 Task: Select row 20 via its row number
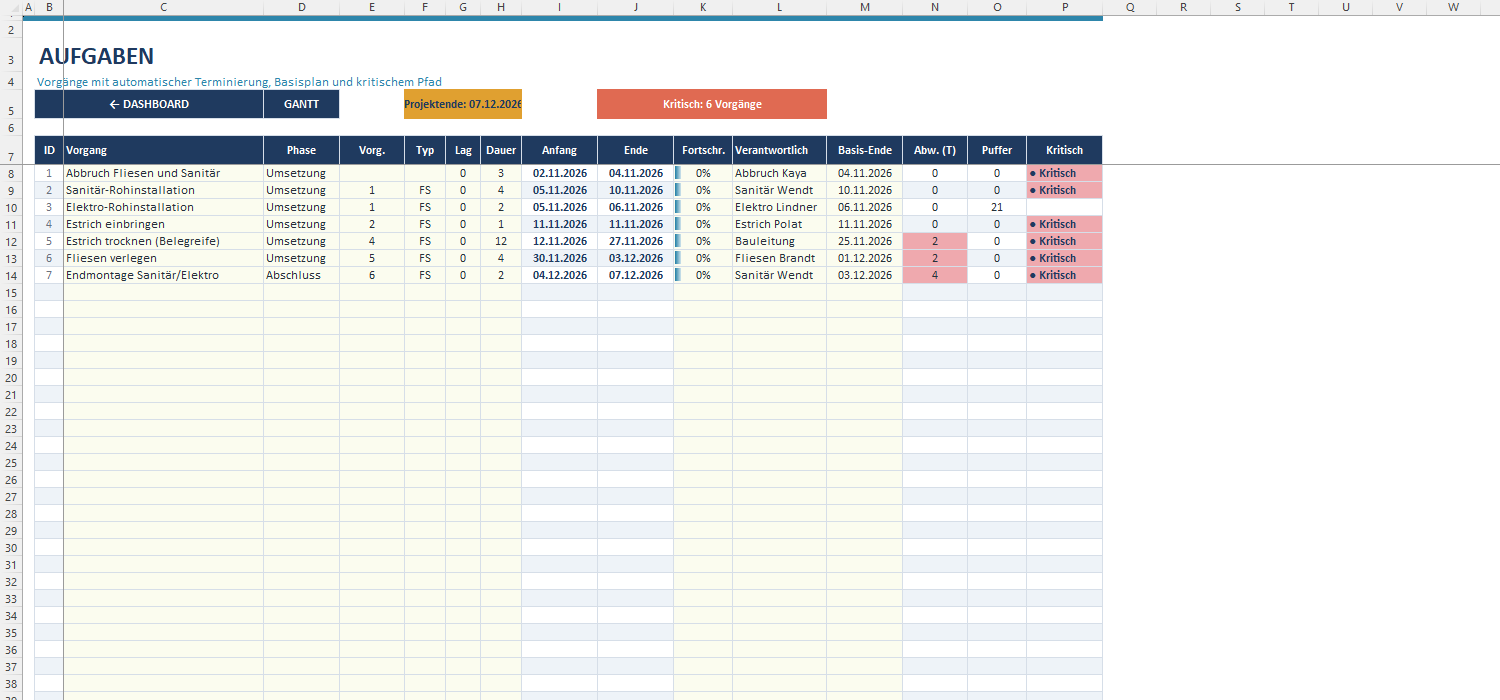tap(11, 377)
